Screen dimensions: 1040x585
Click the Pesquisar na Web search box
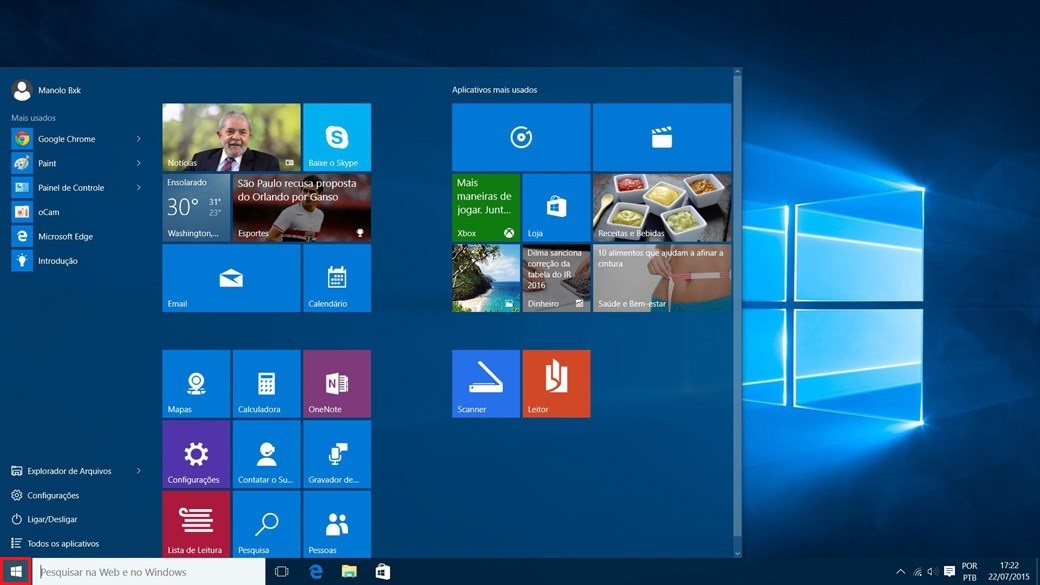[x=149, y=572]
